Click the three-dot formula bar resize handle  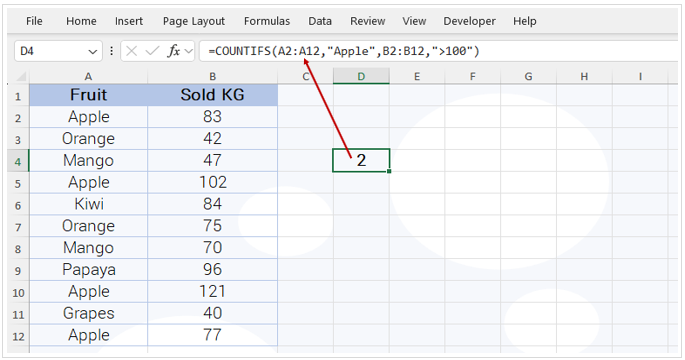click(x=111, y=51)
